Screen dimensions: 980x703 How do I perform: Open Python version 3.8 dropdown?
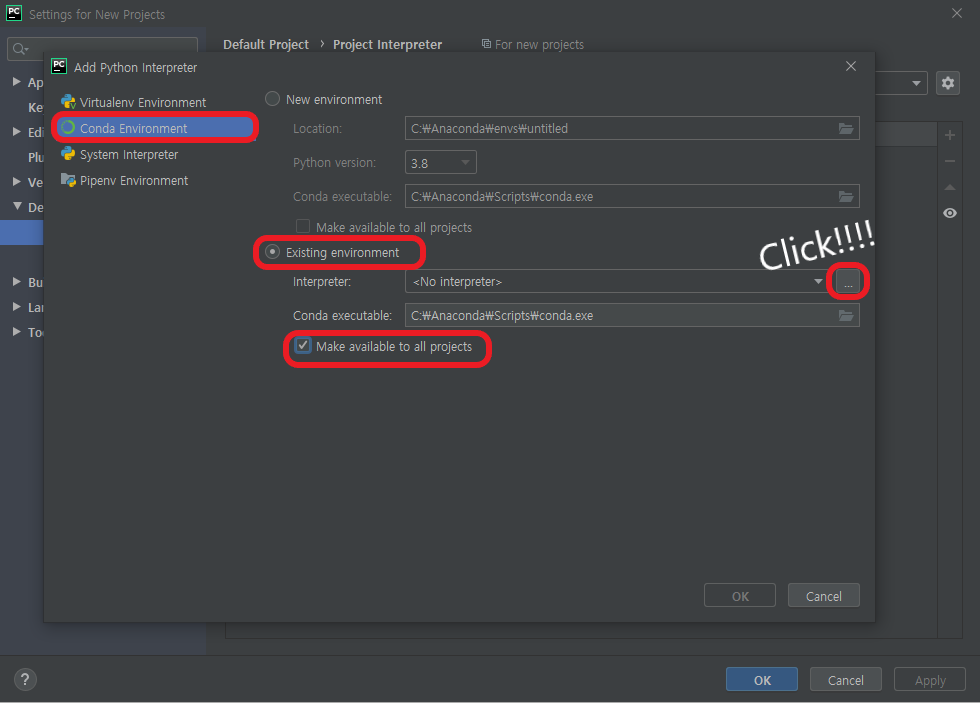441,162
